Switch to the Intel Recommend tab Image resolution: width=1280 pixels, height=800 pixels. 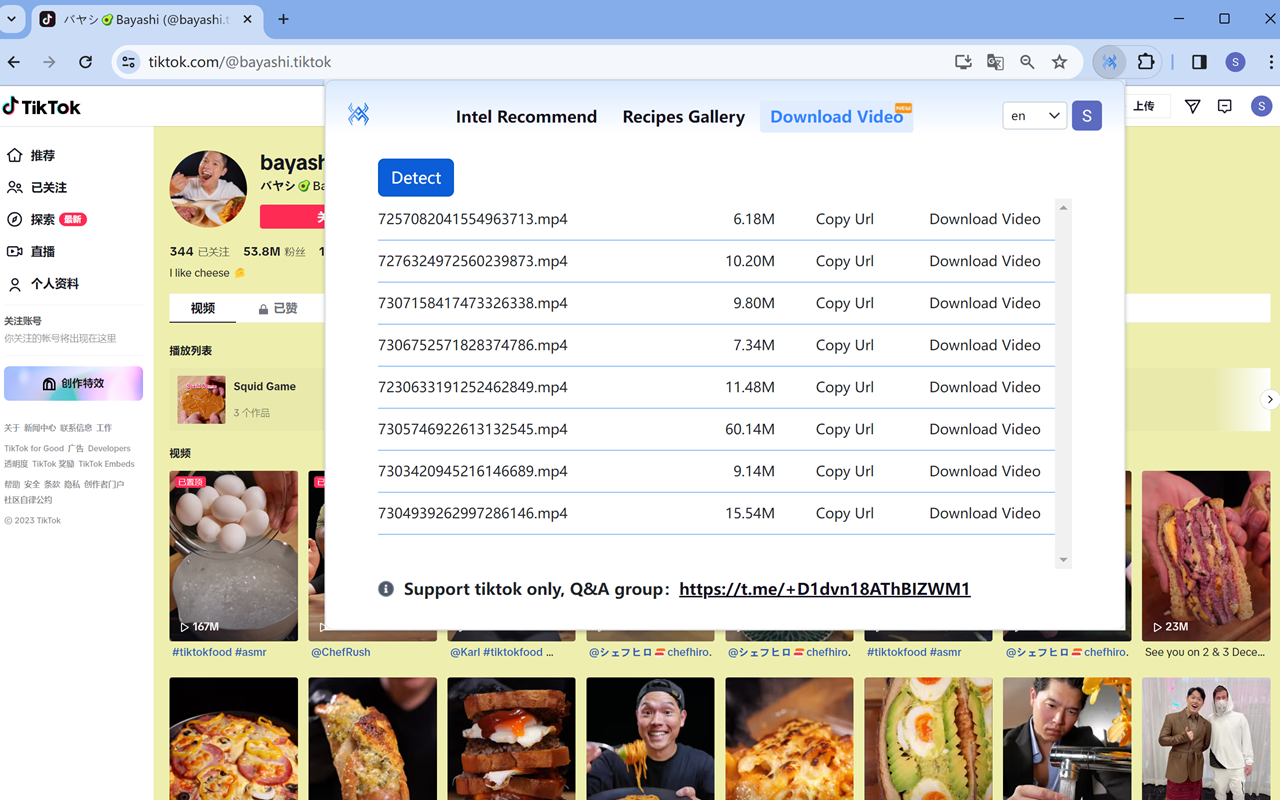click(x=526, y=117)
